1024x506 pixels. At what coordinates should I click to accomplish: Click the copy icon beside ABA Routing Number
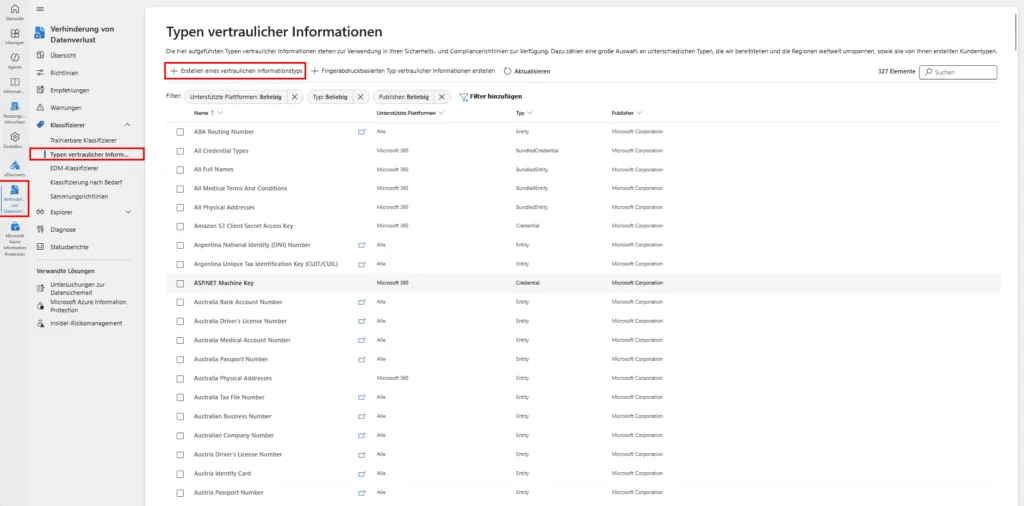[x=362, y=131]
